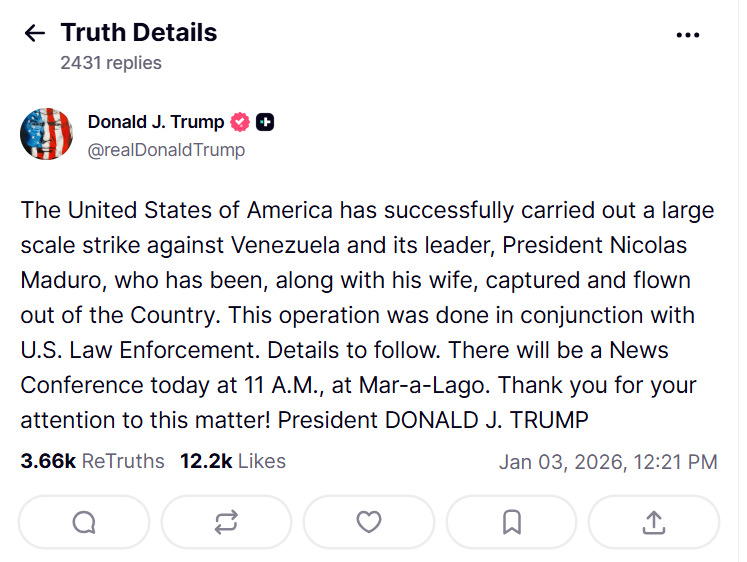This screenshot has width=747, height=562.
Task: Click the Jan 03, 2026 timestamp
Action: 608,462
